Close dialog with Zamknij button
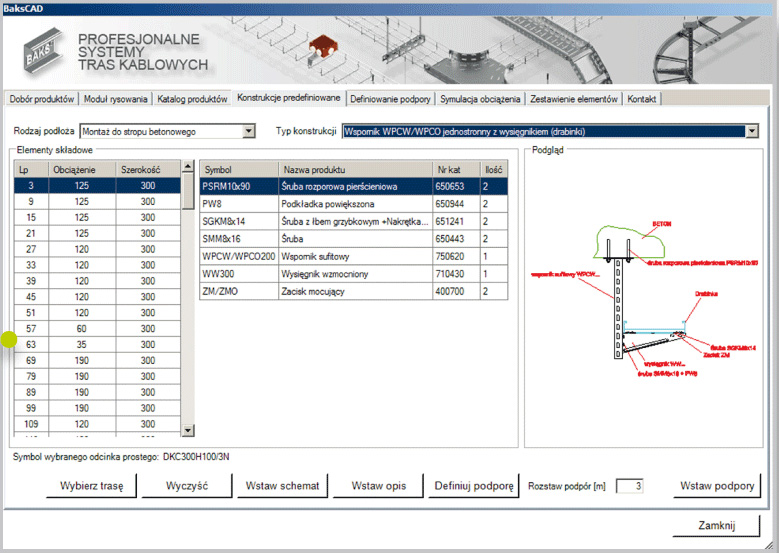 click(716, 526)
